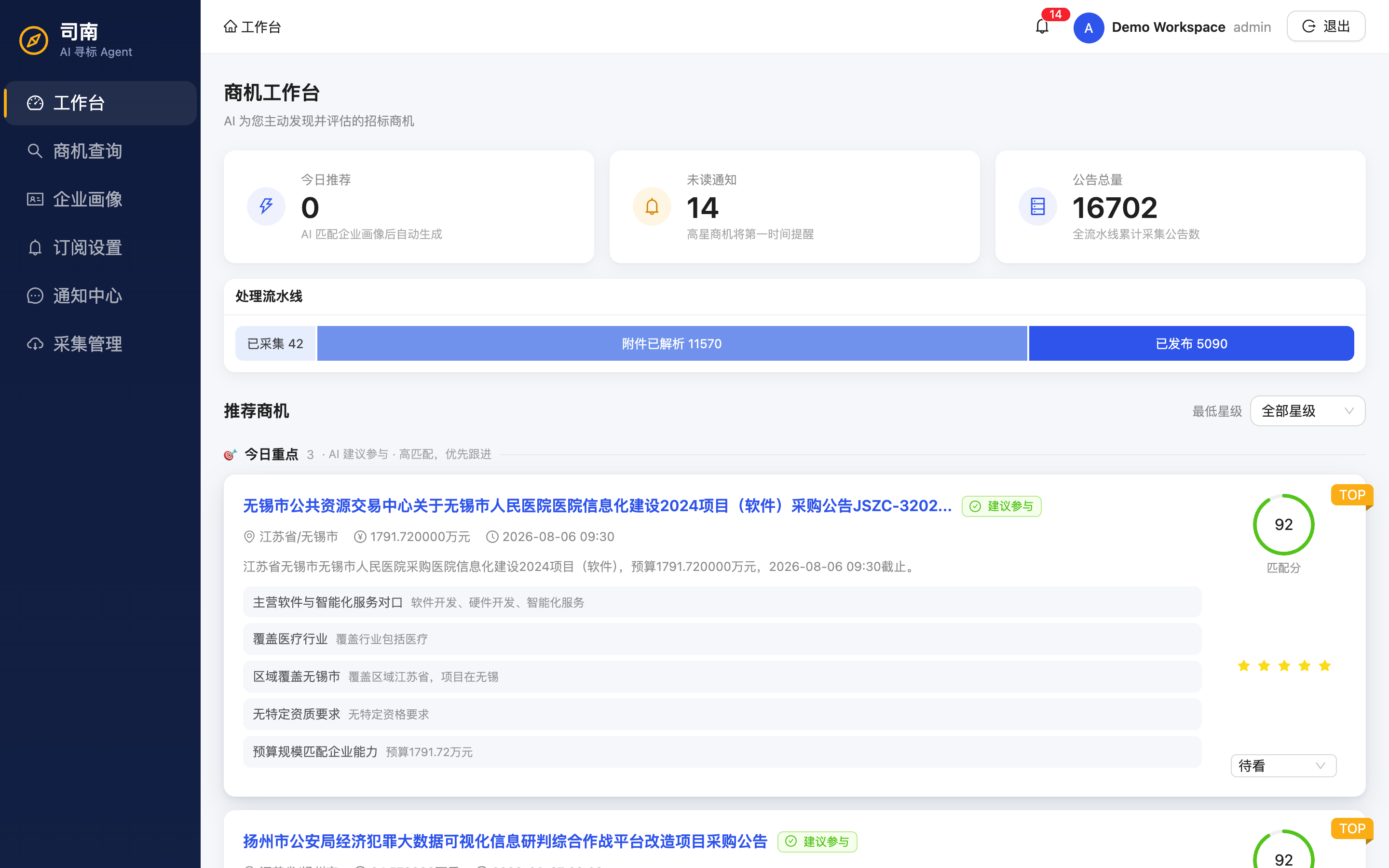Click the 企业画像 ID card icon
Viewport: 1389px width, 868px height.
(x=35, y=199)
